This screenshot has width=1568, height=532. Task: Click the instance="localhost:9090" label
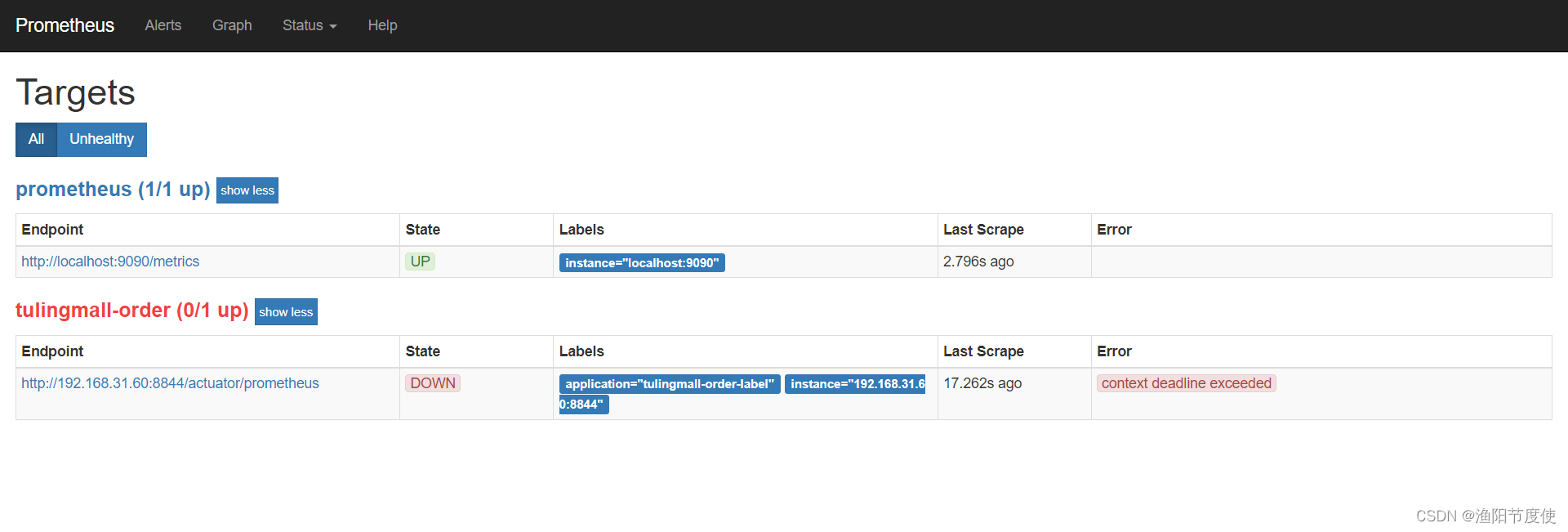[x=642, y=263]
